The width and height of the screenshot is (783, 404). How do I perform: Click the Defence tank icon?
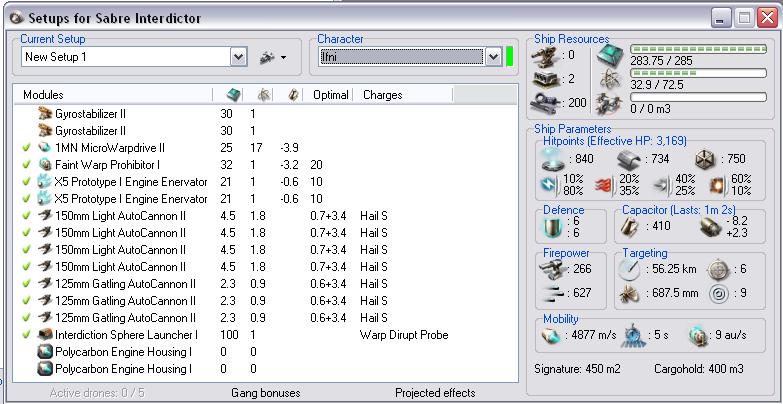tap(553, 227)
